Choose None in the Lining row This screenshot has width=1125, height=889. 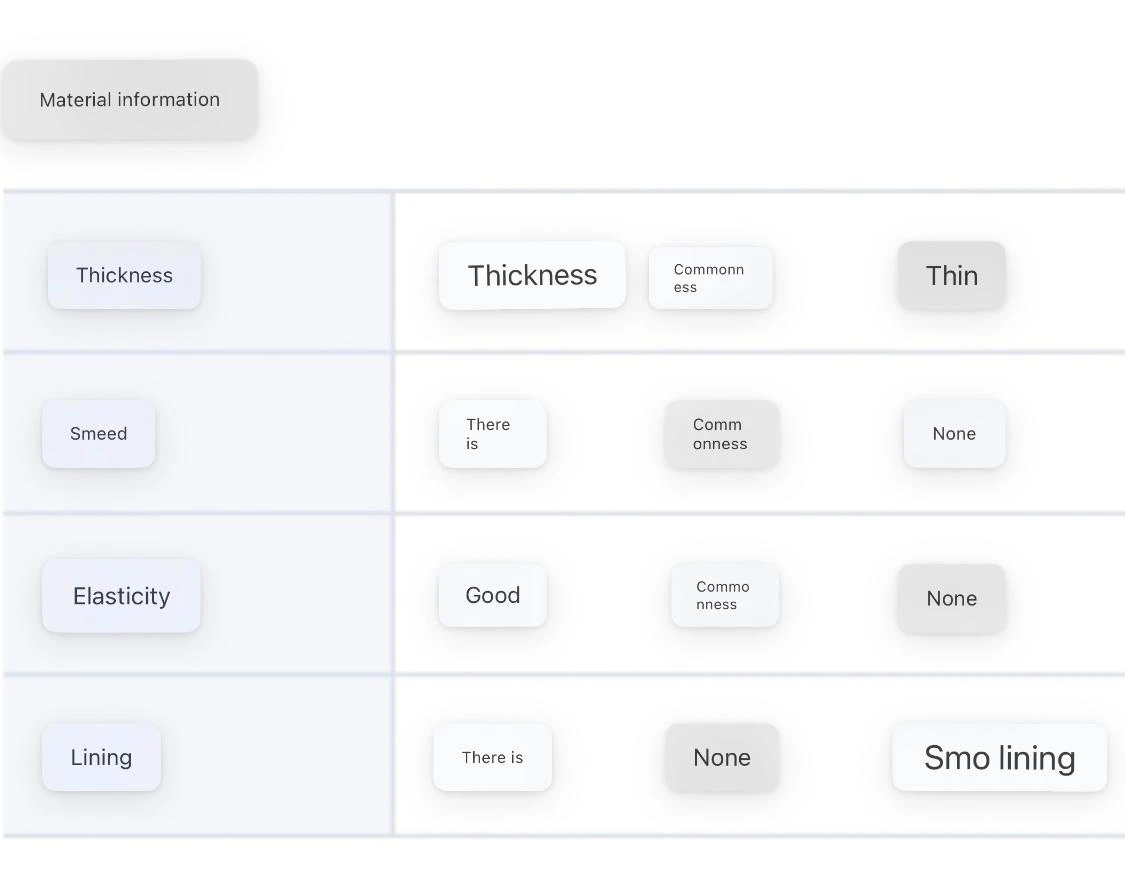pos(721,757)
